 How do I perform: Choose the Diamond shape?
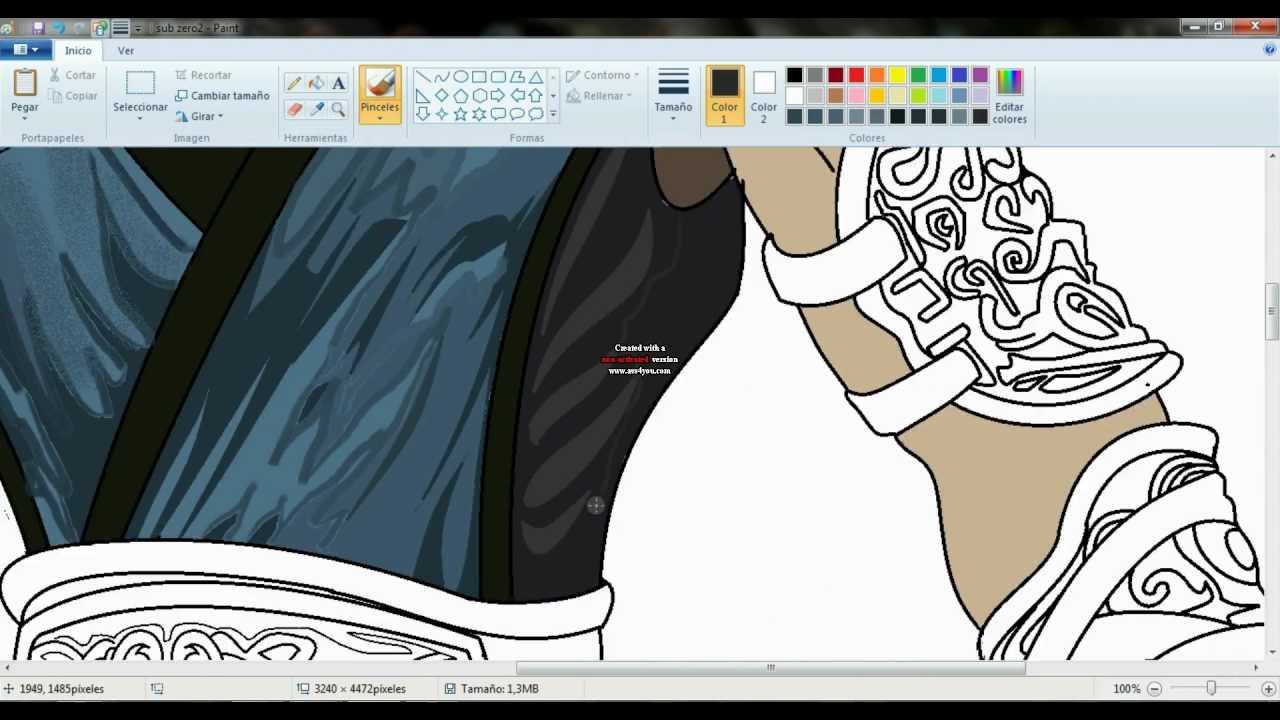pos(441,96)
